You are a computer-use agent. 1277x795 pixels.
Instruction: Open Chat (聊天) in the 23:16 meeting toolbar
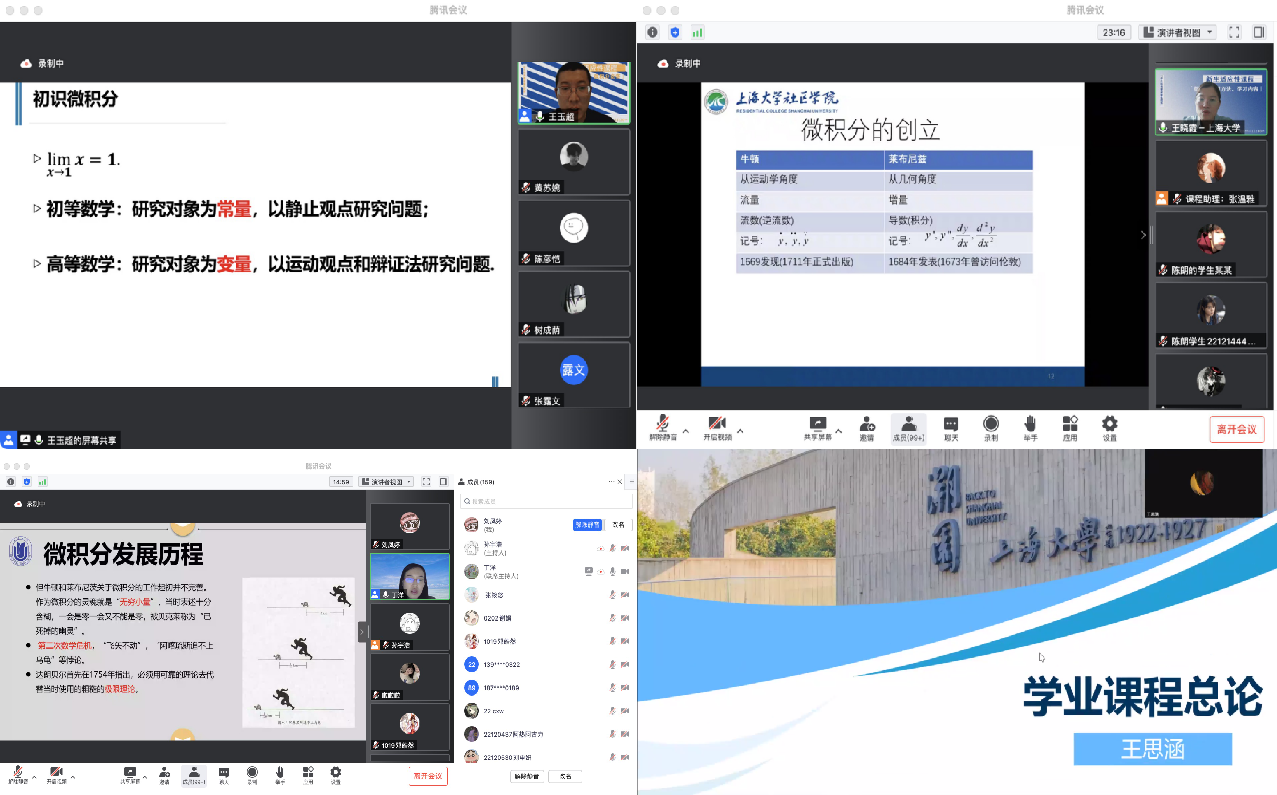pos(951,427)
